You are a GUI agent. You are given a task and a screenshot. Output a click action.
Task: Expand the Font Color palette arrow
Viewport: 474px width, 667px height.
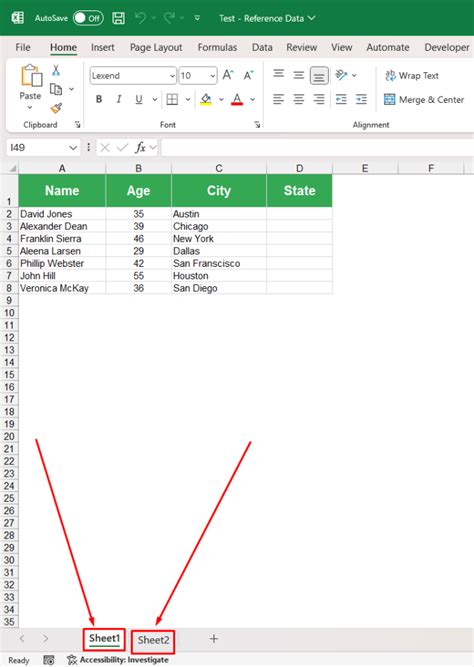(252, 100)
